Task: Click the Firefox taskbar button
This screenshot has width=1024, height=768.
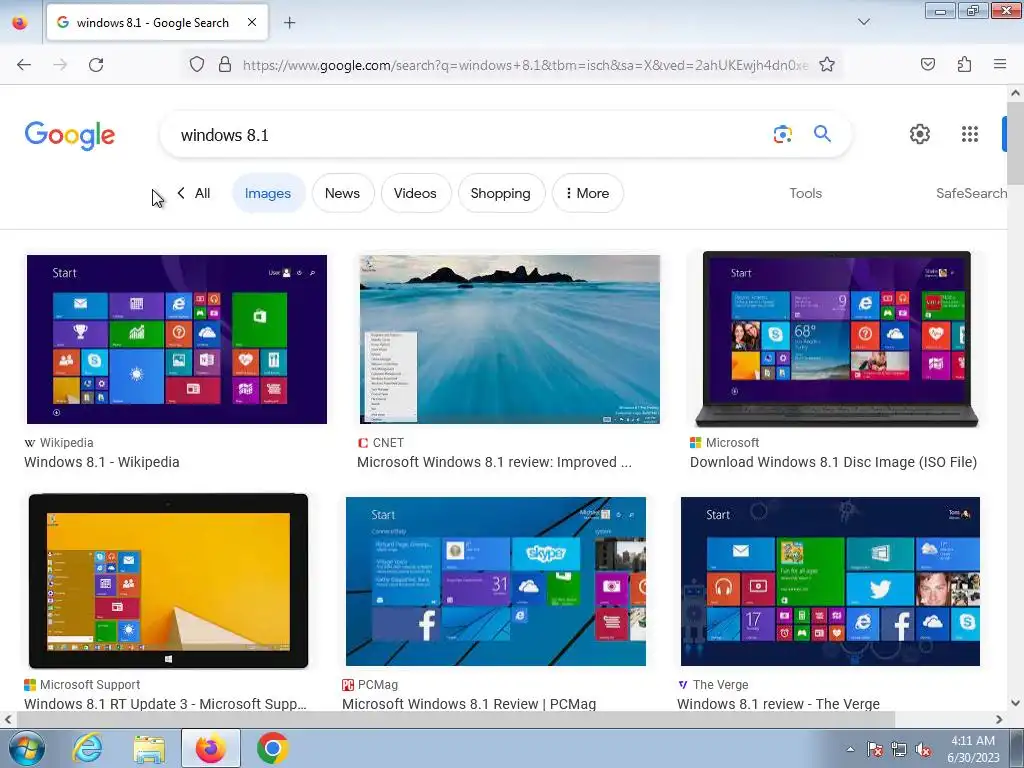Action: pos(211,748)
